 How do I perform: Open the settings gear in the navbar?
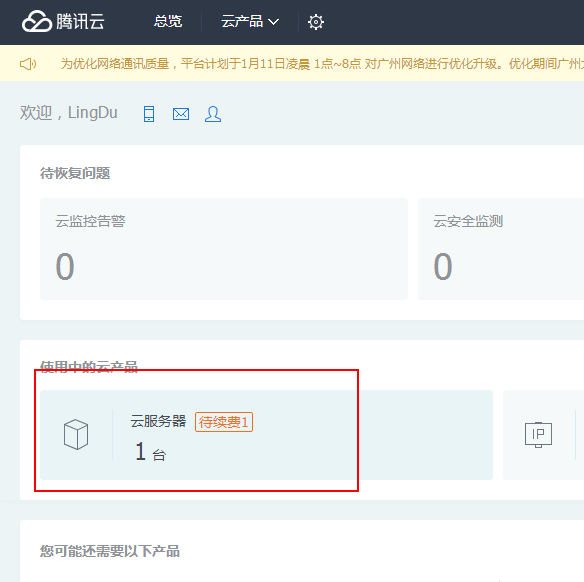click(315, 22)
